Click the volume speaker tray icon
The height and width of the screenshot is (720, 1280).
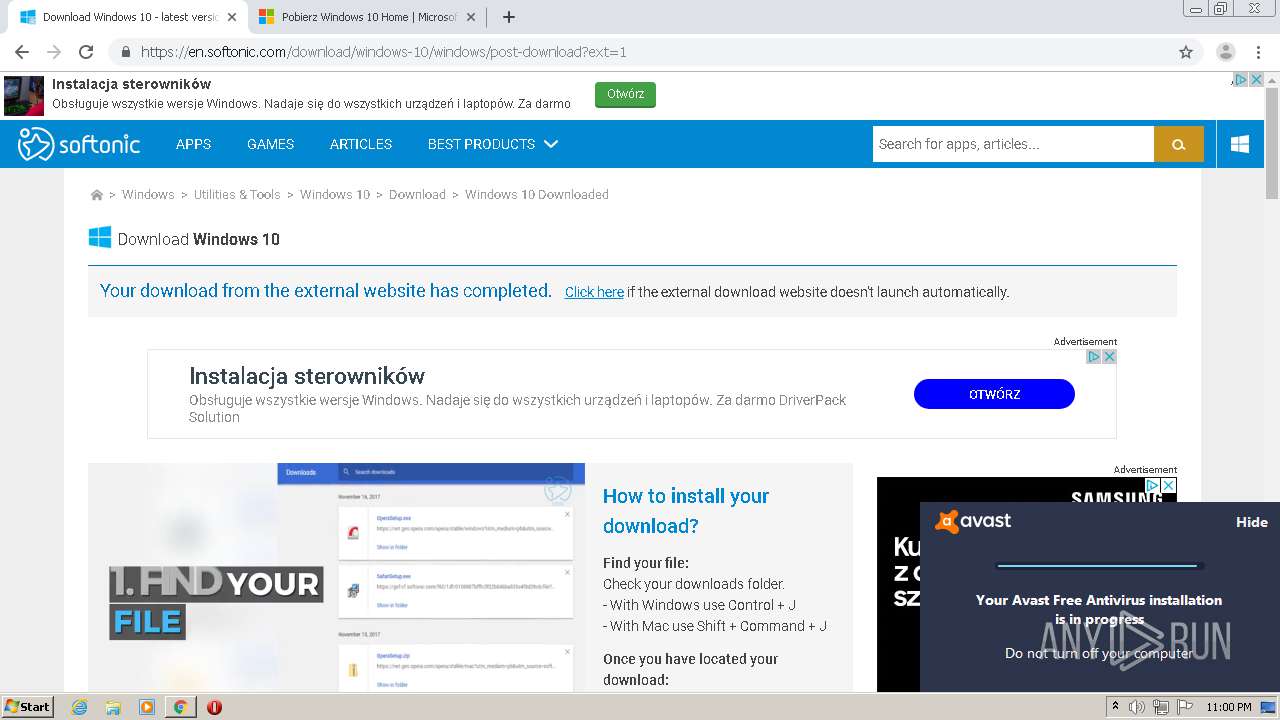1137,707
